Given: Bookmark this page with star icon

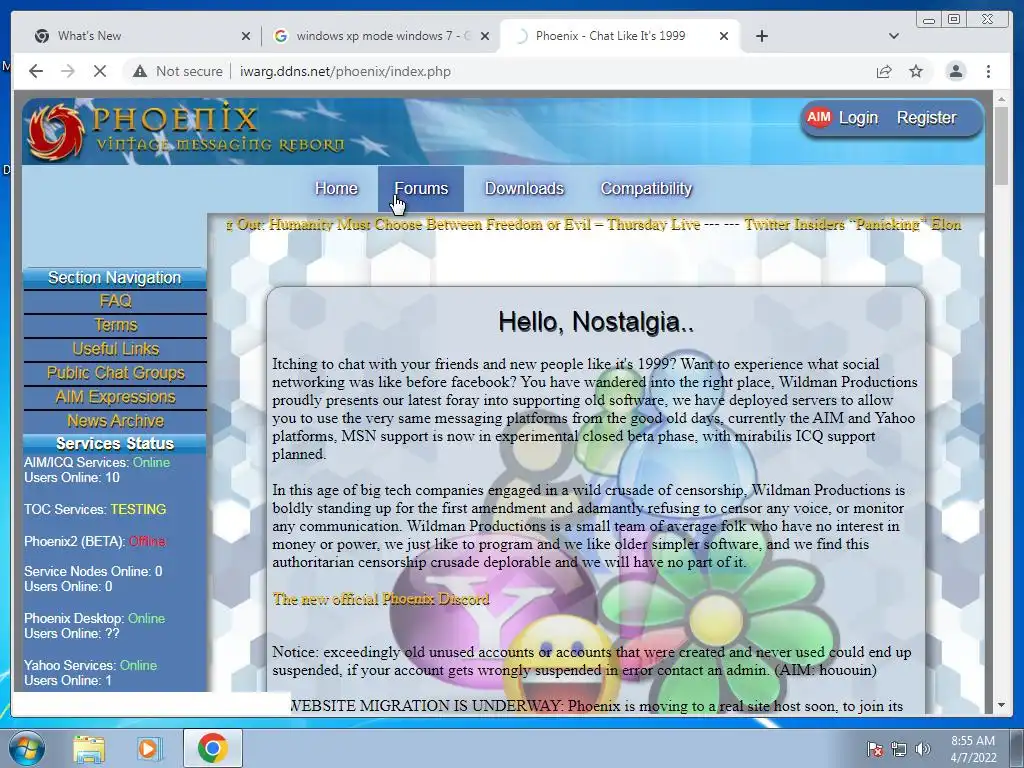Looking at the screenshot, I should (916, 71).
